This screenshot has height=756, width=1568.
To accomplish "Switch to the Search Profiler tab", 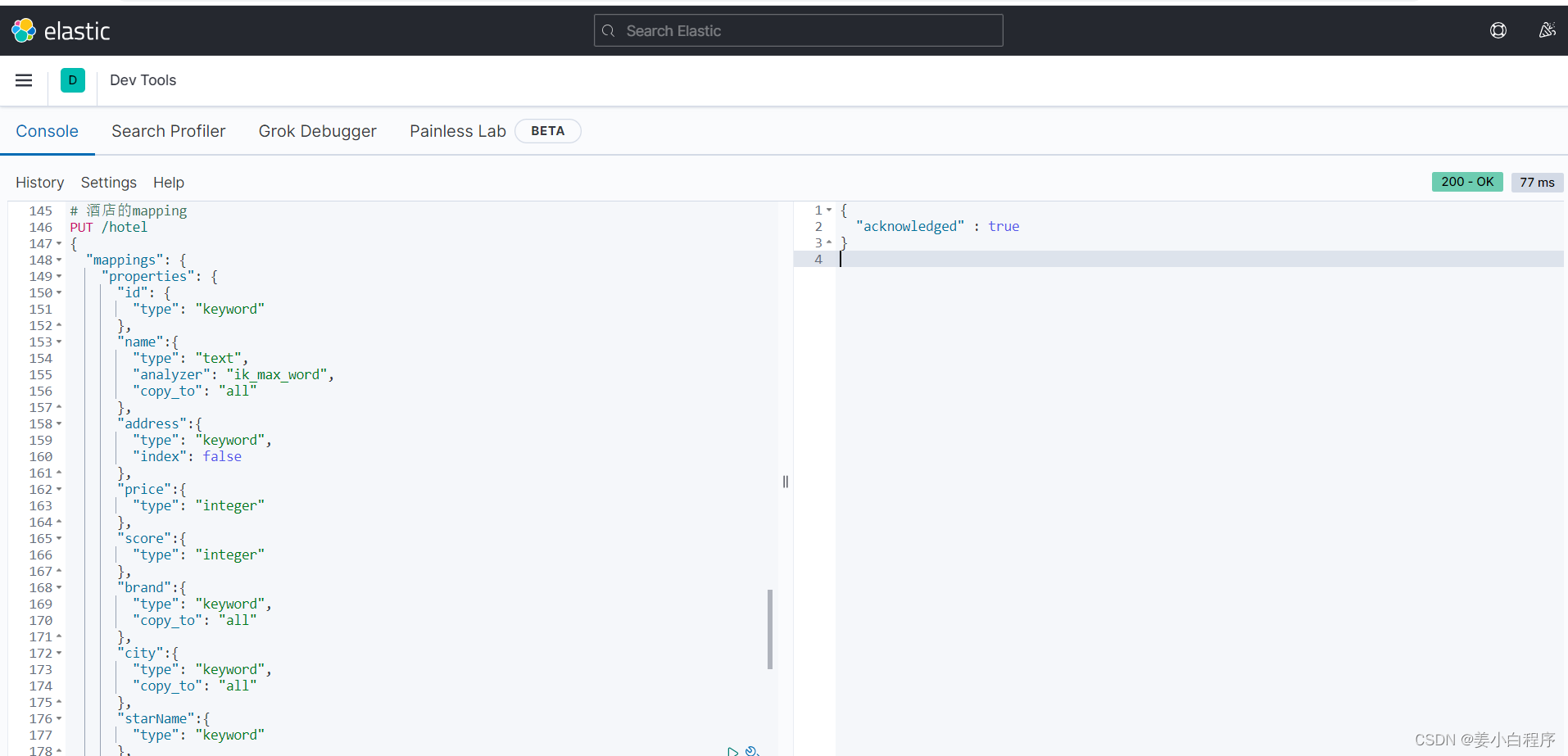I will (x=168, y=131).
